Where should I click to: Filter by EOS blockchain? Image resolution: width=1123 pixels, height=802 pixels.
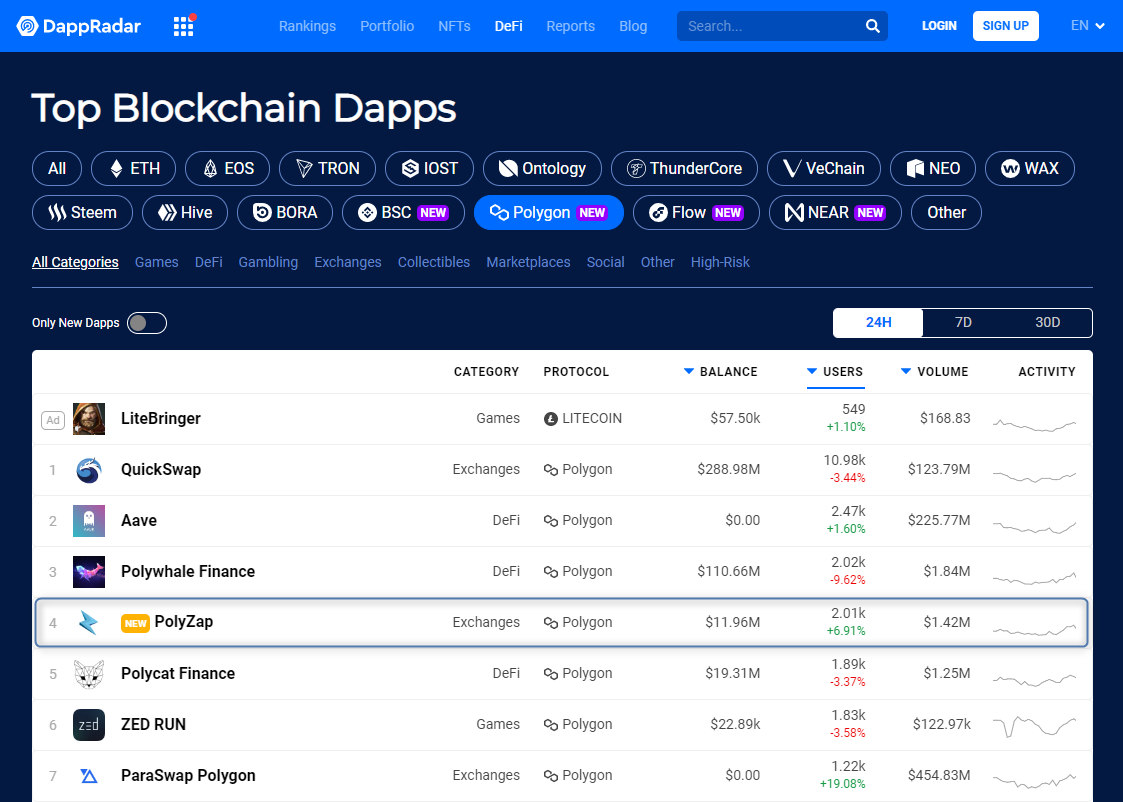[x=228, y=168]
